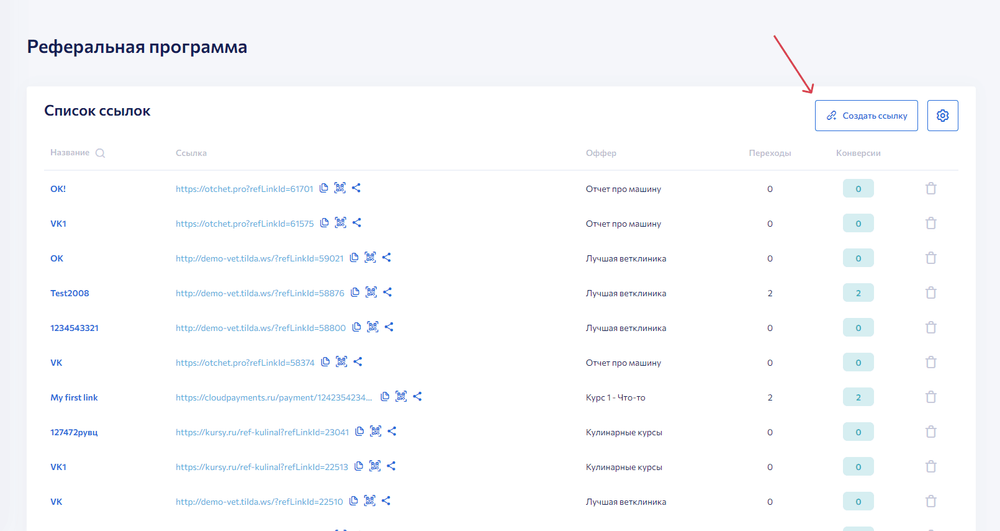Open the My first link entry
The width and height of the screenshot is (1000, 531).
click(x=74, y=397)
